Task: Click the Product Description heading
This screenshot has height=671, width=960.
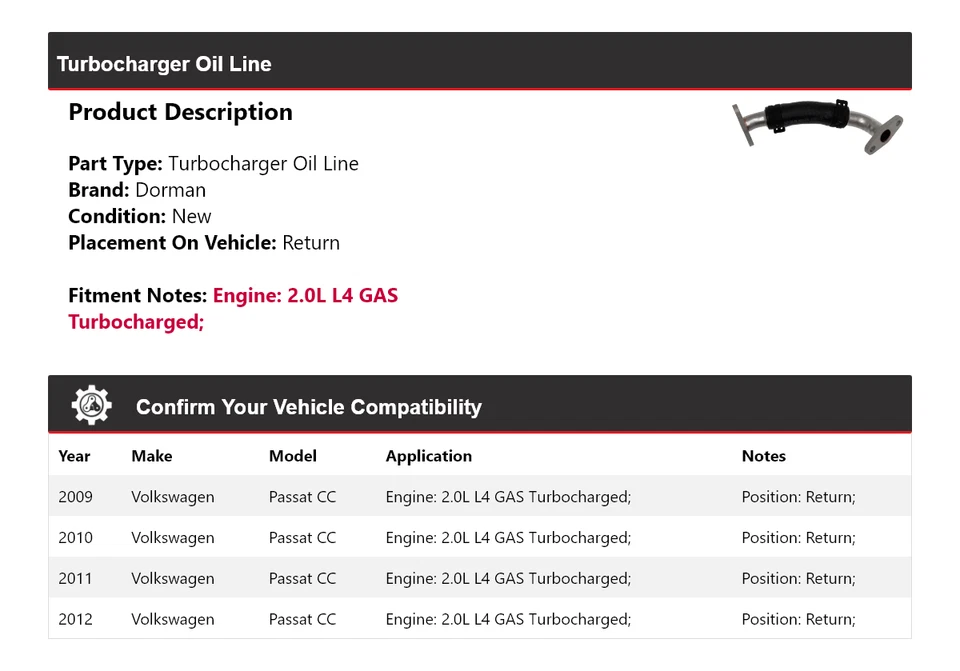Action: [x=180, y=112]
